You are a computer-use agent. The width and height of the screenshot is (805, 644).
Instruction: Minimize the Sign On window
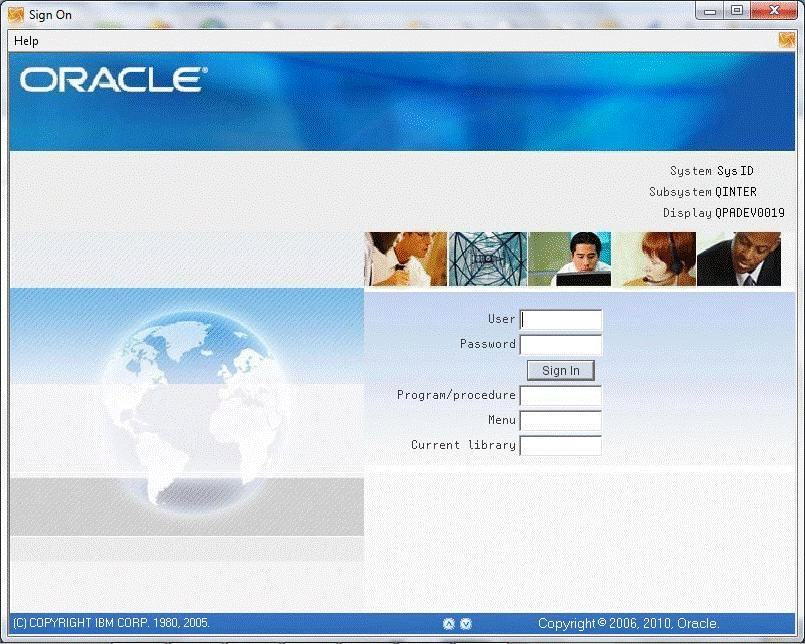(x=710, y=11)
